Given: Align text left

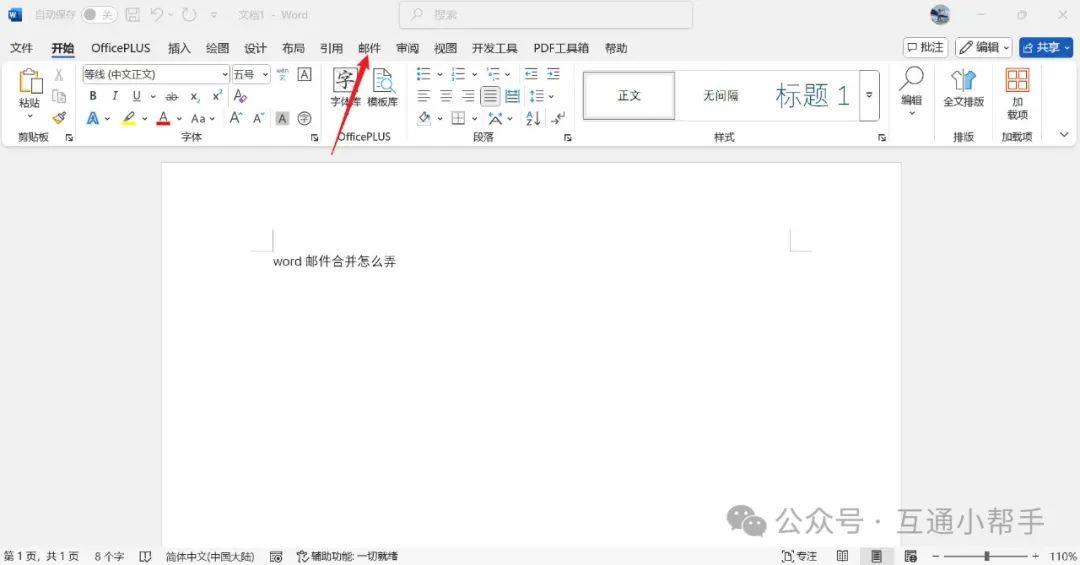Looking at the screenshot, I should (424, 96).
